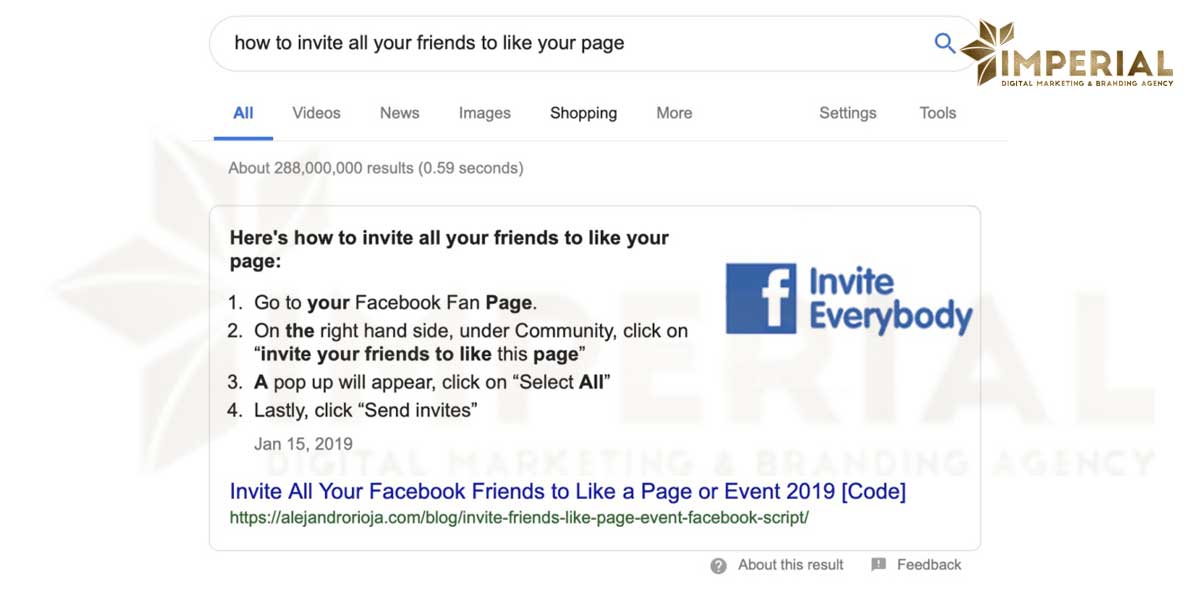Expand the Tools filter options
Screen dimensions: 1200x600
point(937,113)
